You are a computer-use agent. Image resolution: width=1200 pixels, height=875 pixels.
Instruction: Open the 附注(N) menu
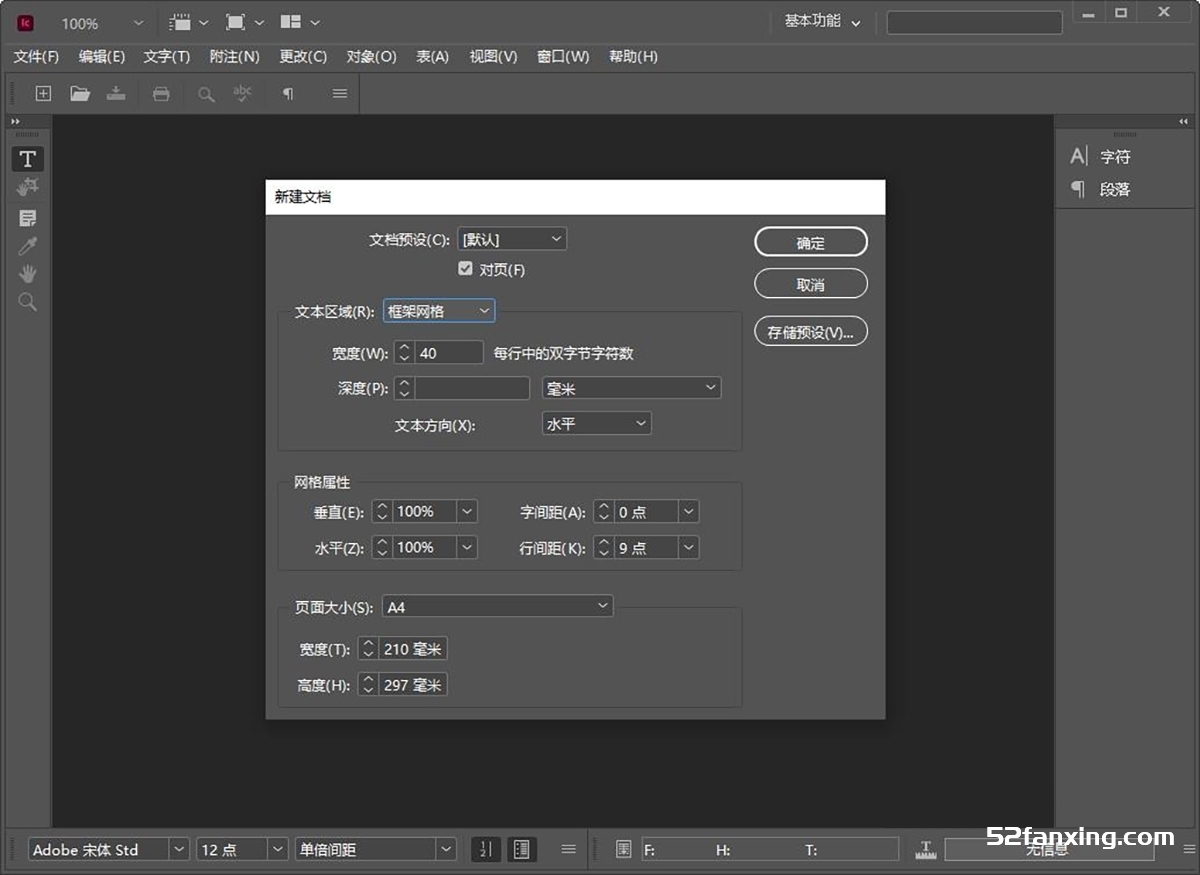pyautogui.click(x=234, y=56)
